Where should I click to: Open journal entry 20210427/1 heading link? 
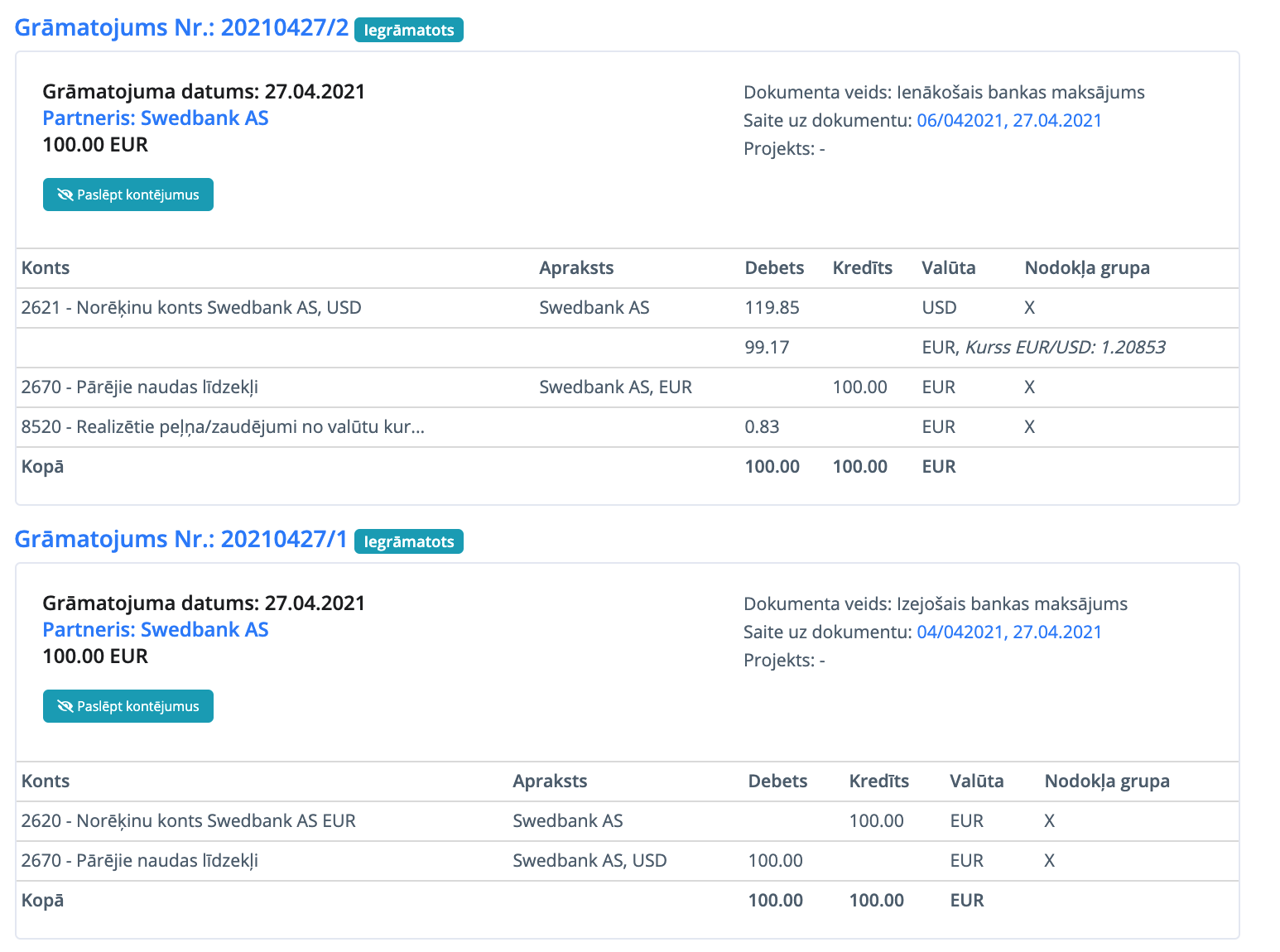pos(181,539)
